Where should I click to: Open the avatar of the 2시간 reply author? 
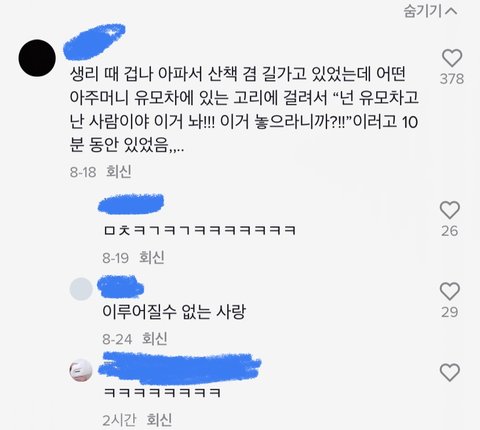(x=81, y=370)
